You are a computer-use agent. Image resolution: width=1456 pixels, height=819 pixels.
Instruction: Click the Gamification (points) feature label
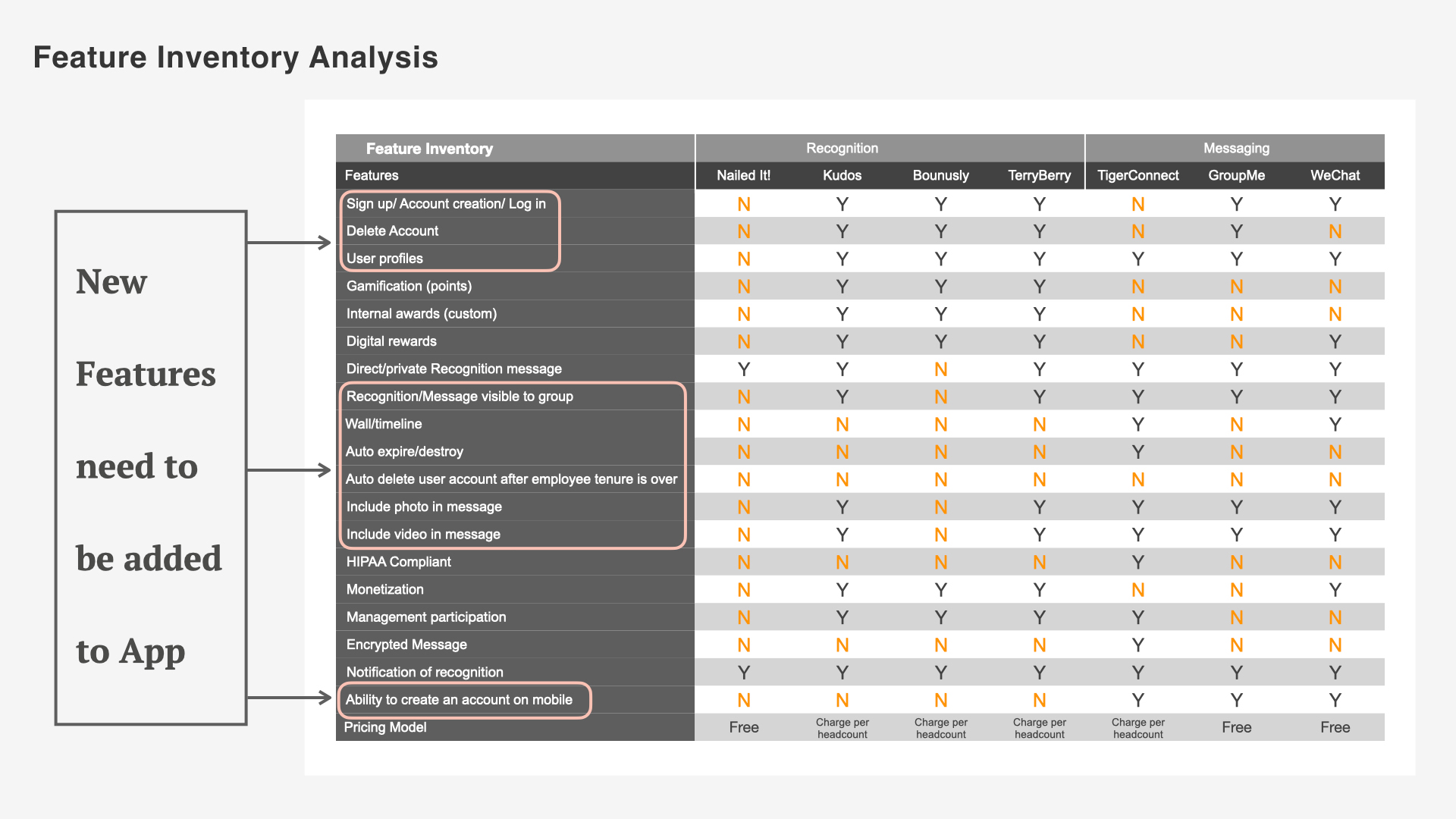point(409,286)
